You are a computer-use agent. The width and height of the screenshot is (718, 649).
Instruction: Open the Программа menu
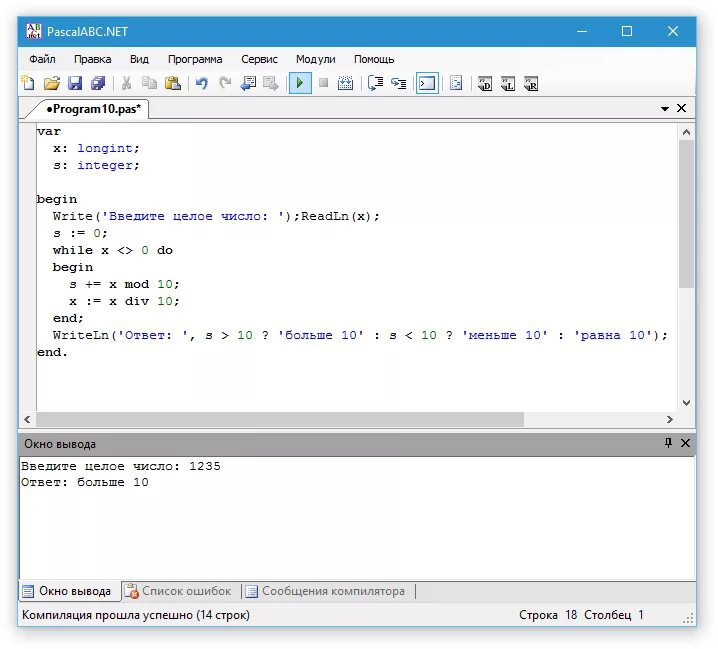point(195,60)
